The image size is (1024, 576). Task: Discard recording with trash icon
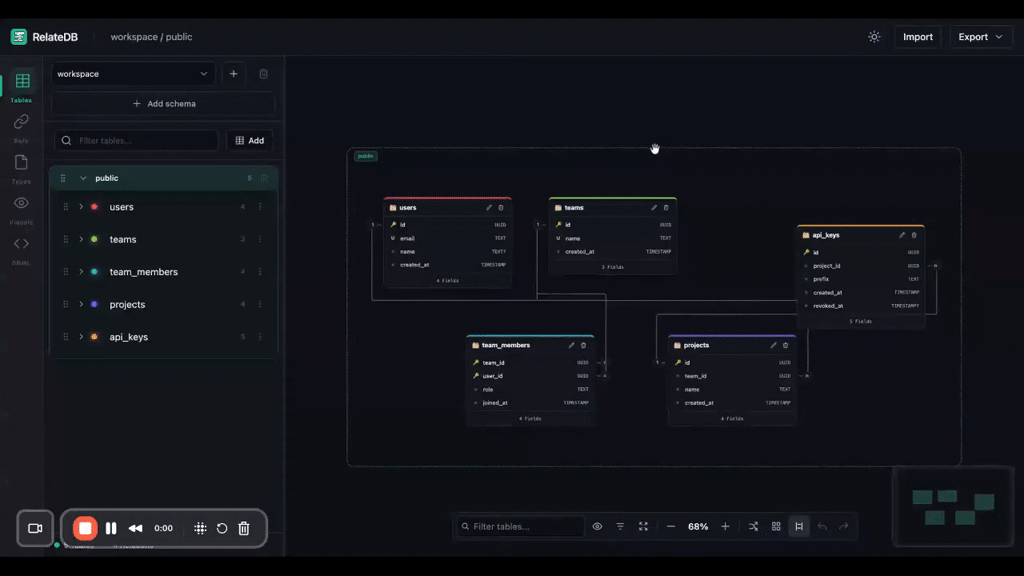[x=244, y=528]
